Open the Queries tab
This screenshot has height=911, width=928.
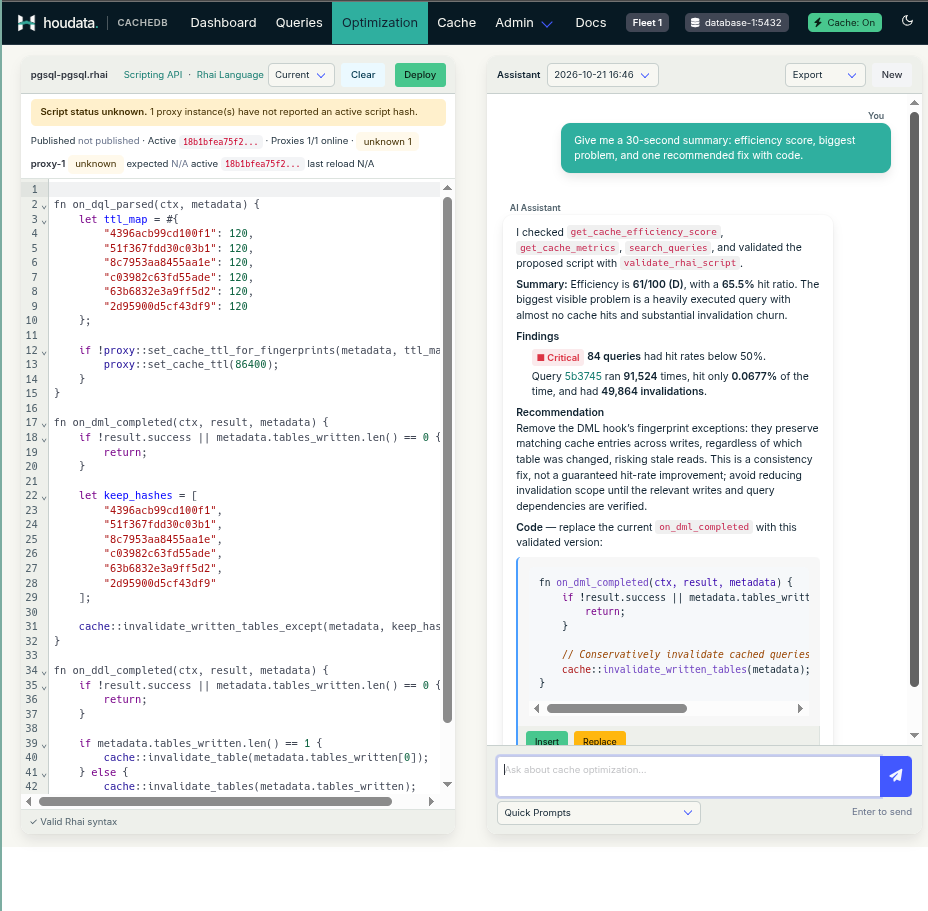click(299, 22)
